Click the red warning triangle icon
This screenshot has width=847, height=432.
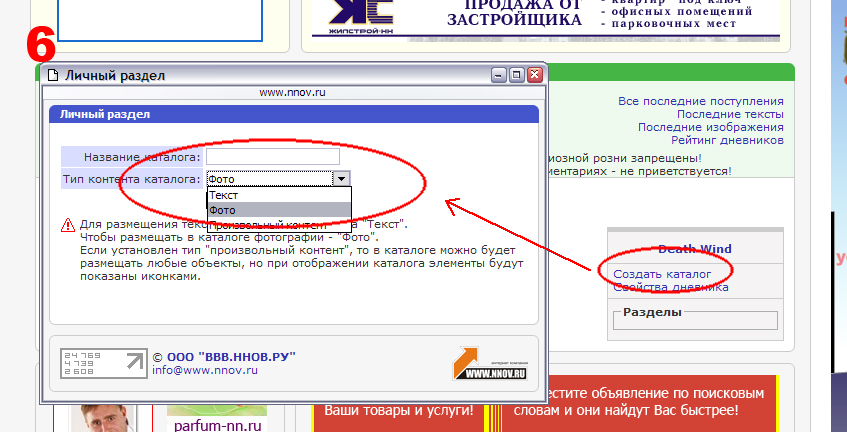coord(68,225)
